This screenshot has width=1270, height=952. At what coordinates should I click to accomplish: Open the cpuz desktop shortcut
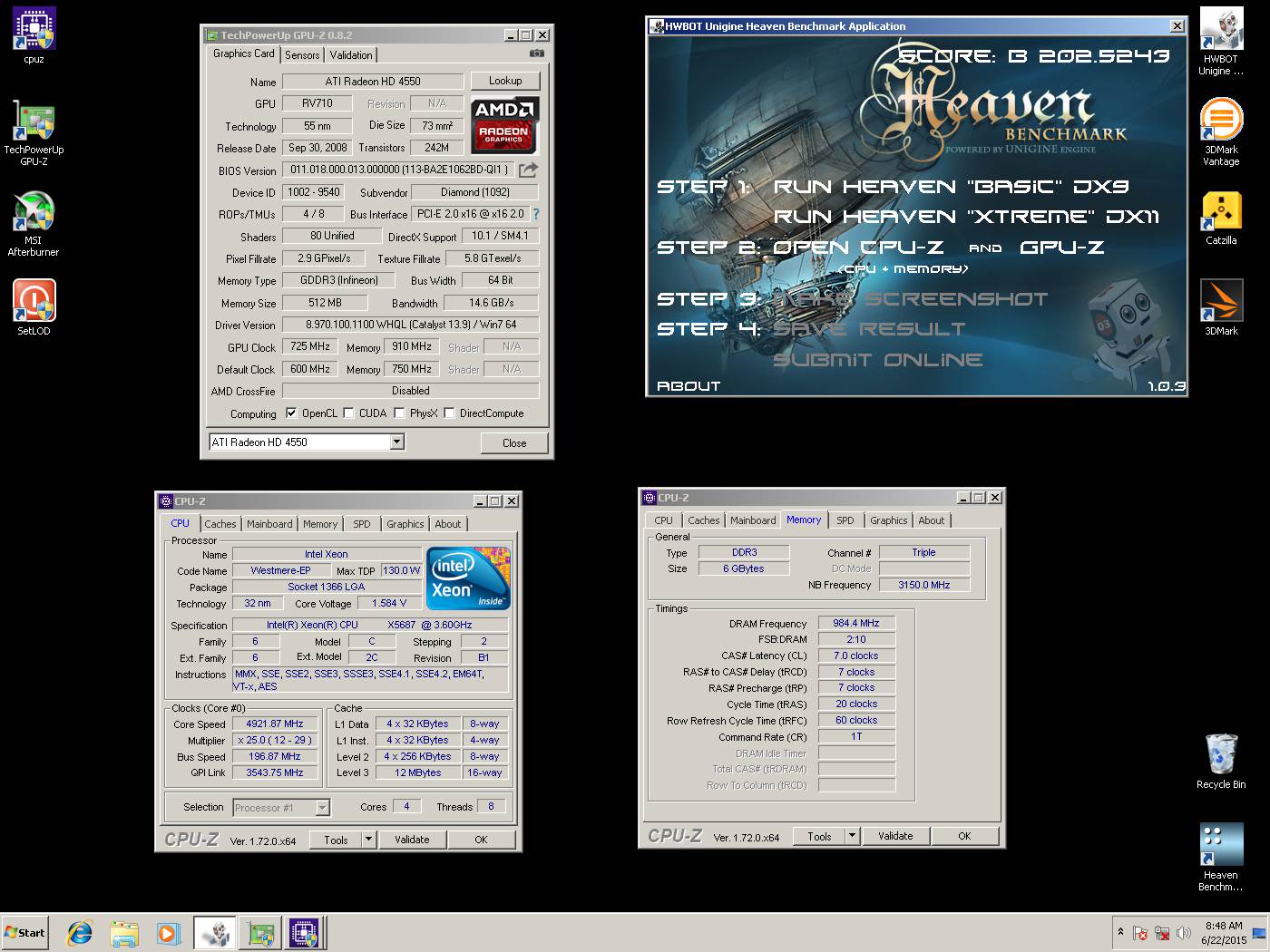[x=34, y=34]
